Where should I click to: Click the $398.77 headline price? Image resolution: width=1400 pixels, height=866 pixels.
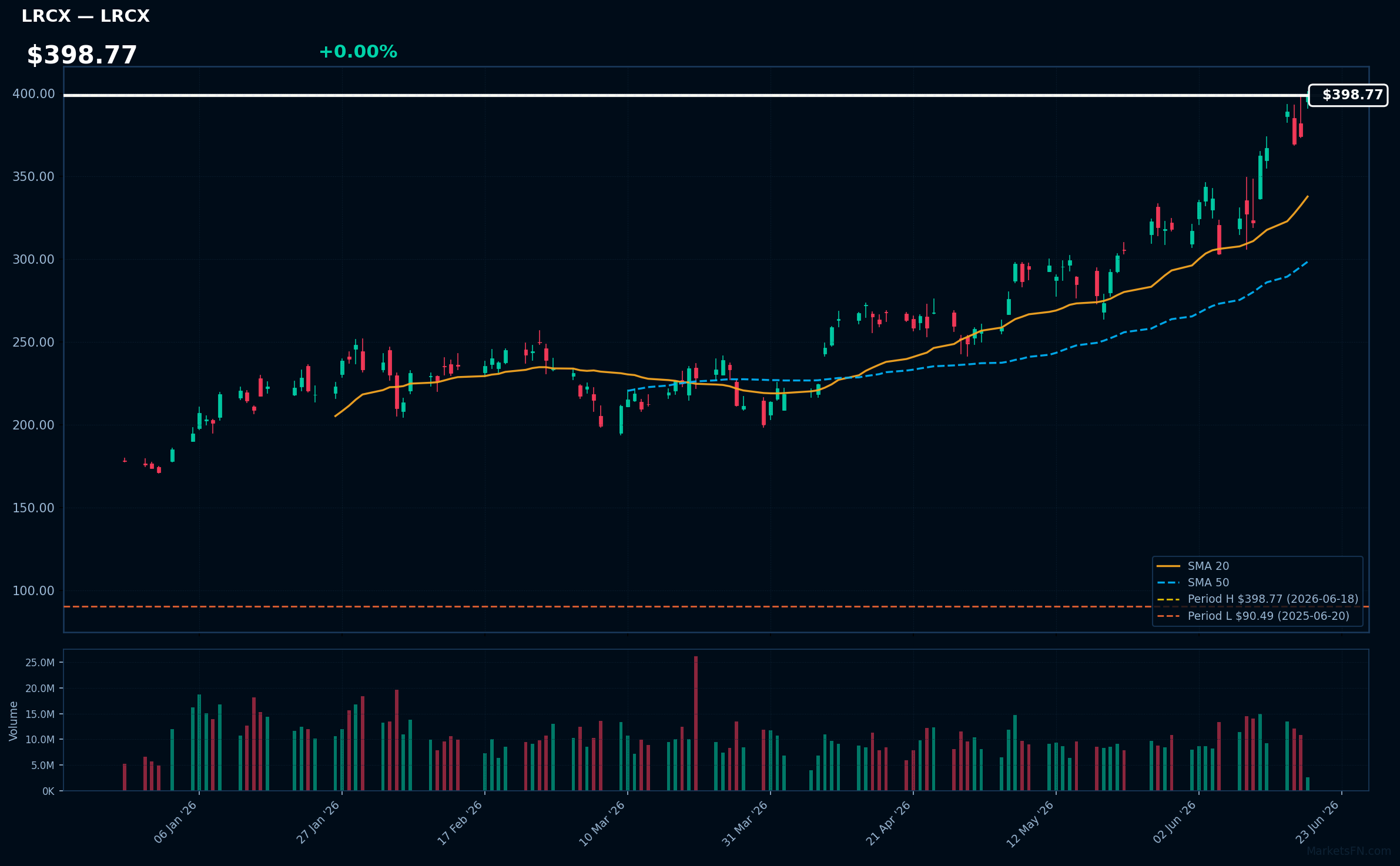82,55
